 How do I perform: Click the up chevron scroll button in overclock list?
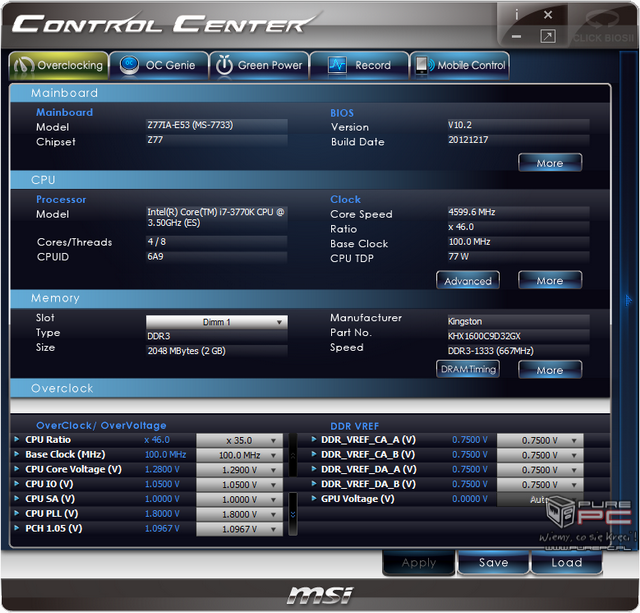click(x=293, y=455)
